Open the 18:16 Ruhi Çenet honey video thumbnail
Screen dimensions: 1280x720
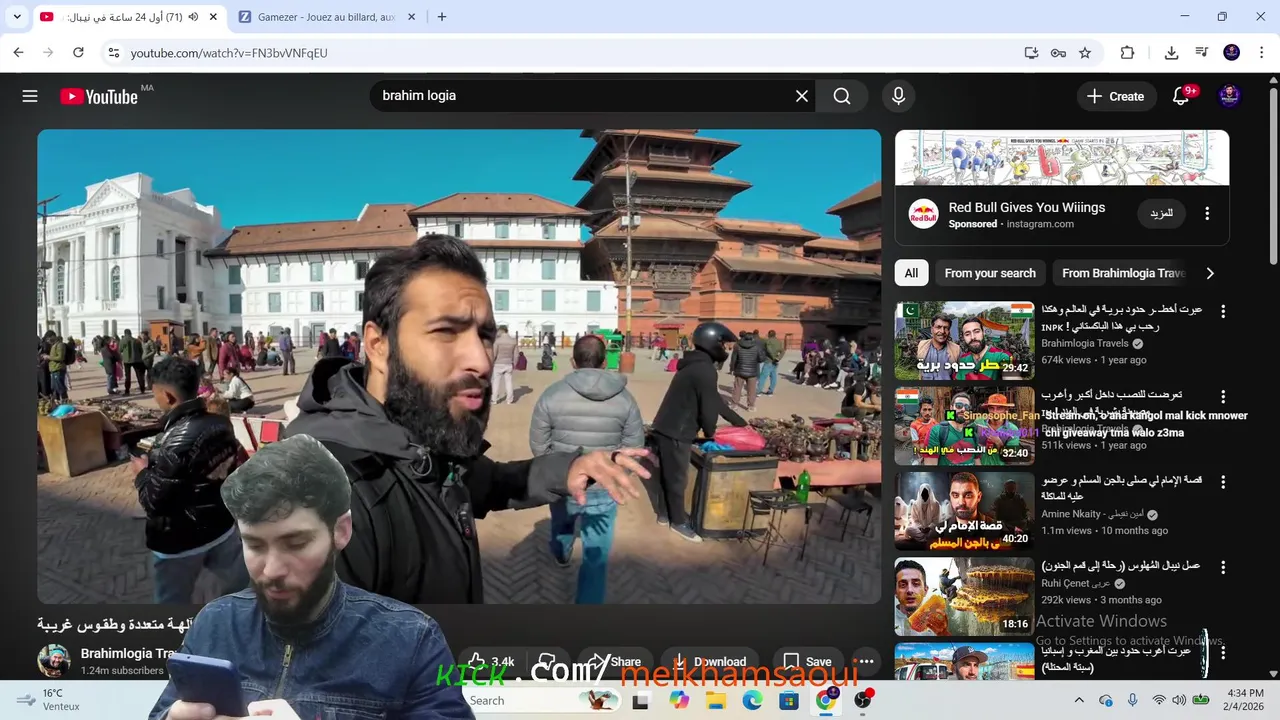964,596
